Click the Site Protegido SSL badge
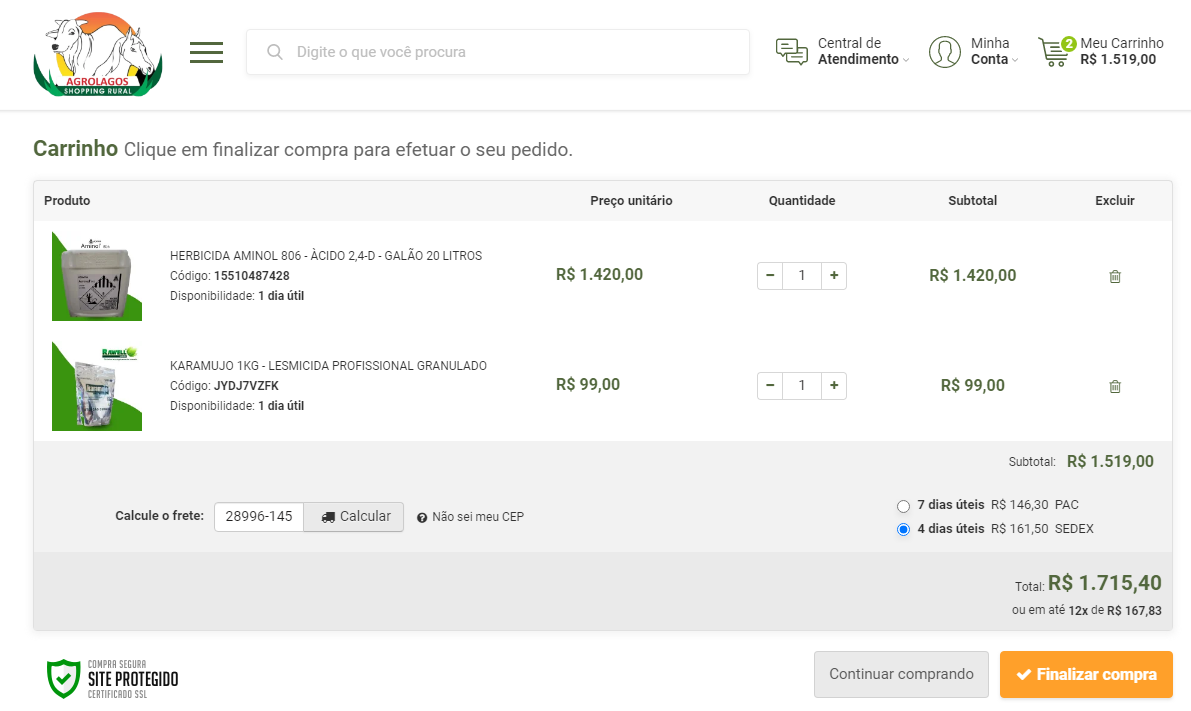 click(x=113, y=678)
